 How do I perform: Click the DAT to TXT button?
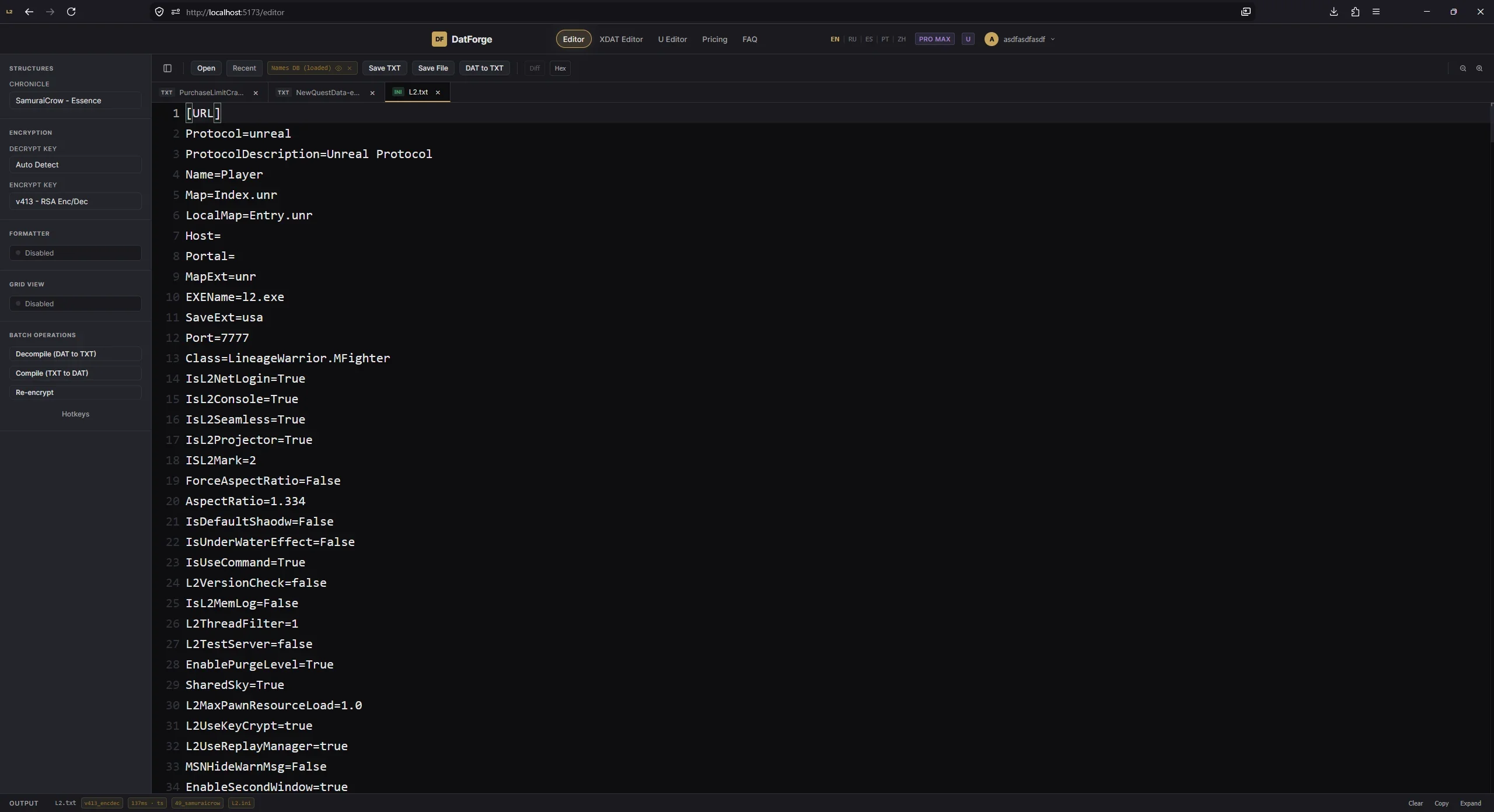[484, 68]
